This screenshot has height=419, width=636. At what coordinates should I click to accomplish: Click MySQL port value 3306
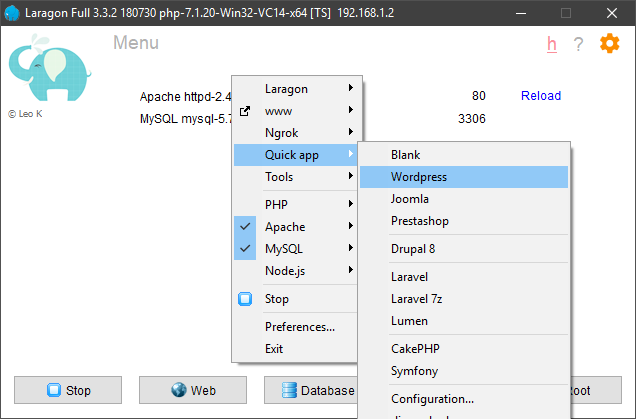click(x=471, y=118)
